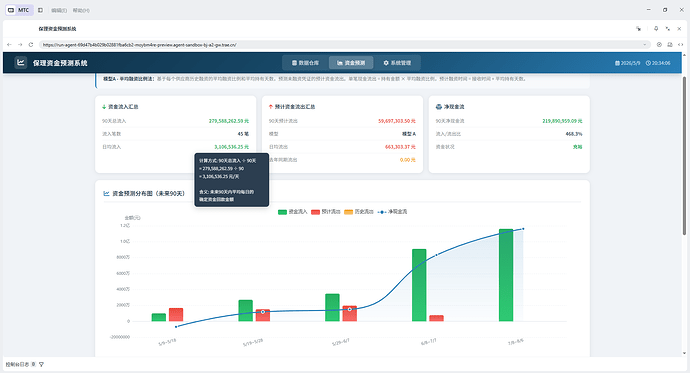Screen dimensions: 690x373
Task: Toggle the 预计流出 legend series
Action: (326, 212)
